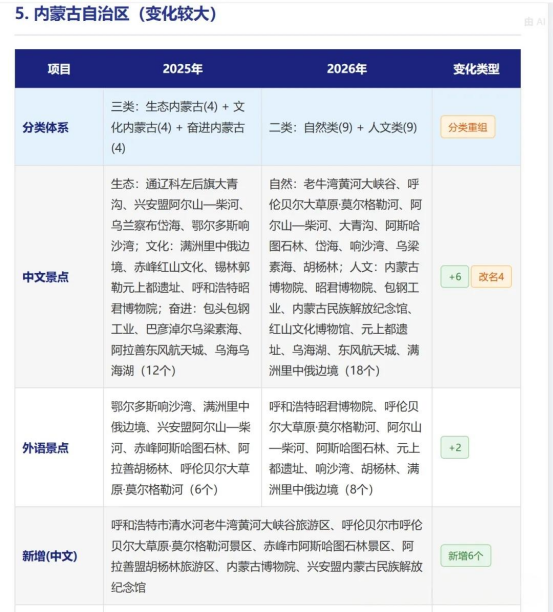Click the 分类重组 tag badge
The width and height of the screenshot is (553, 612).
(x=468, y=127)
